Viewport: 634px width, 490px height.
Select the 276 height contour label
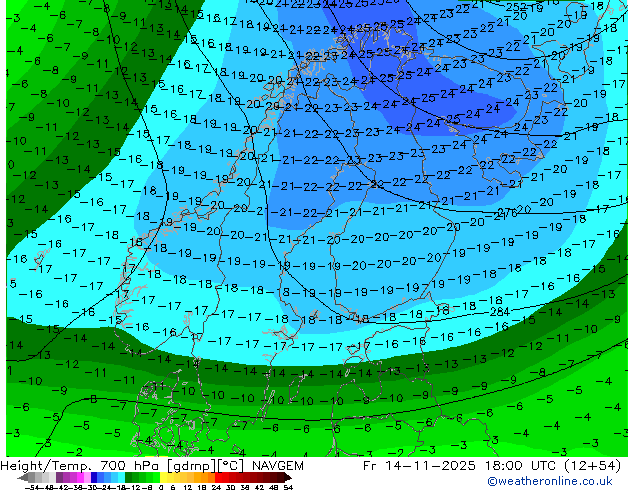(x=507, y=212)
